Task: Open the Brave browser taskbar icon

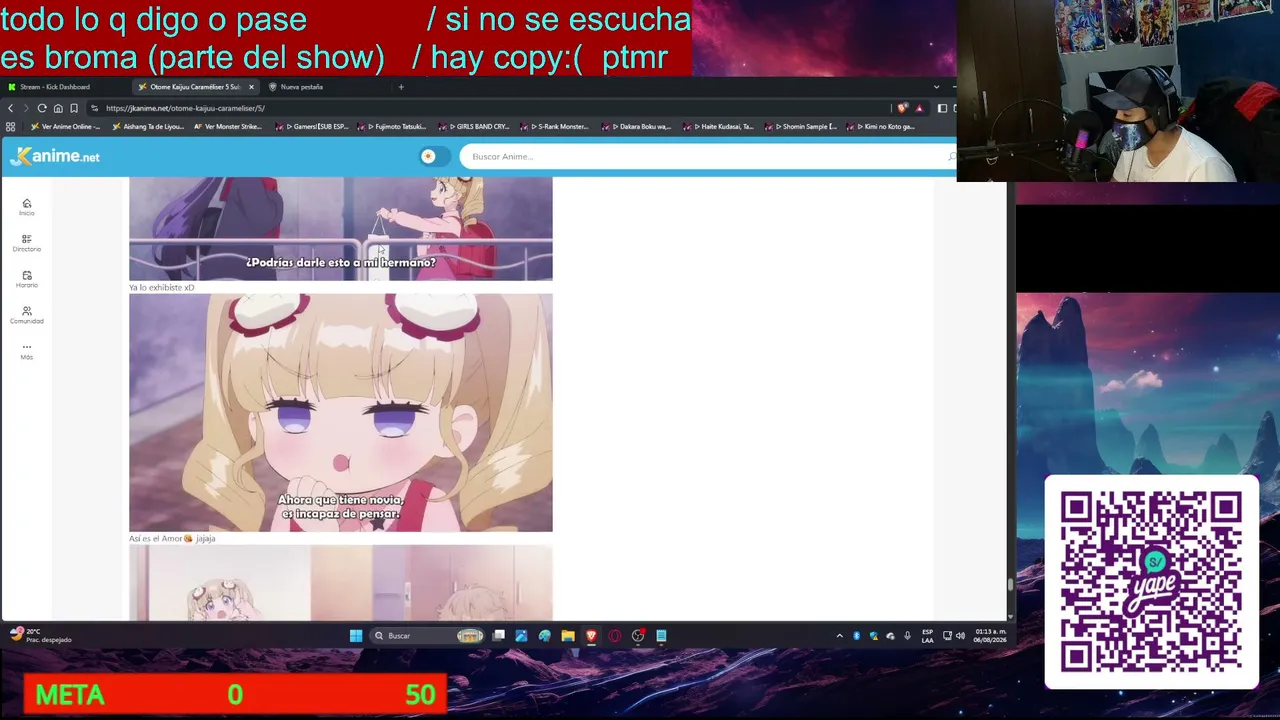Action: click(x=591, y=636)
